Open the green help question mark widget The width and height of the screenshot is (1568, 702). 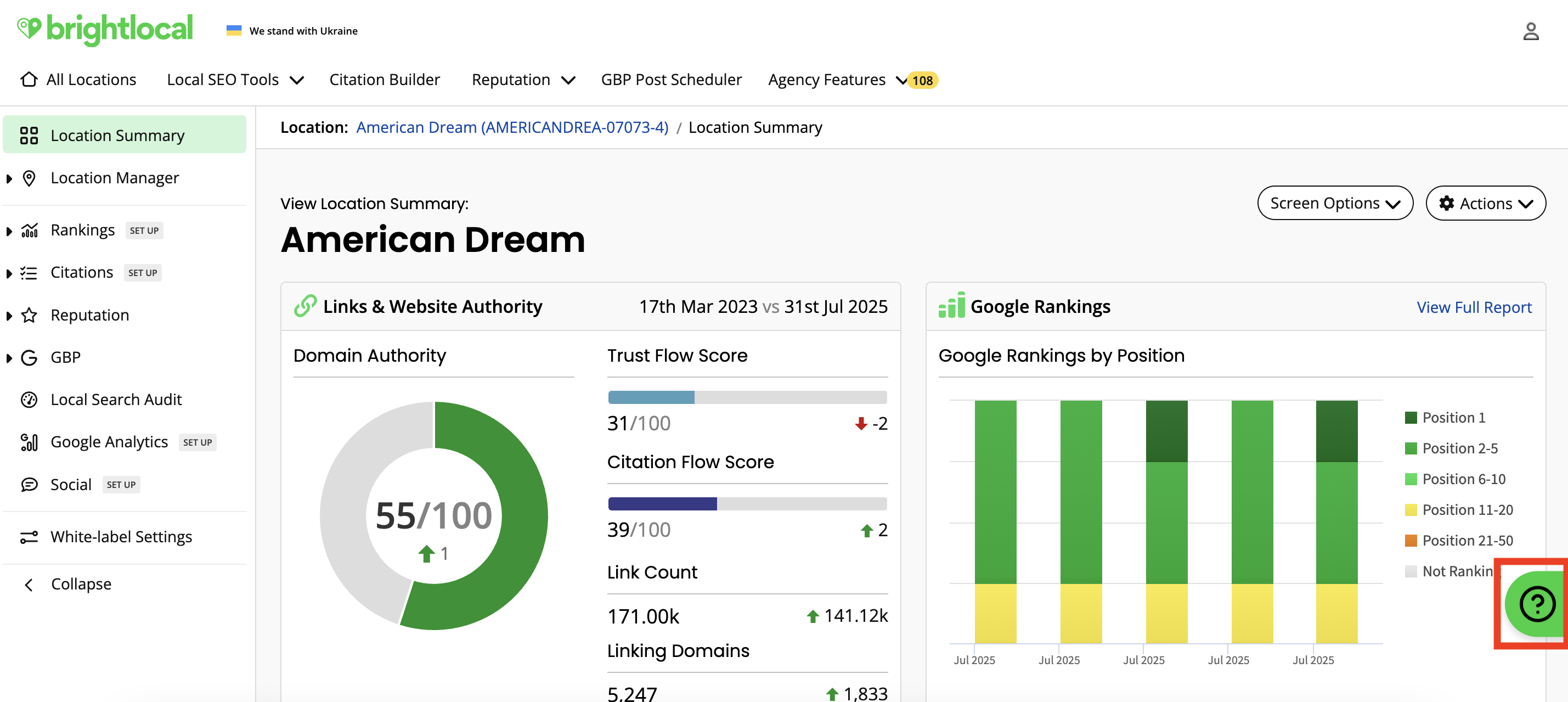1536,604
